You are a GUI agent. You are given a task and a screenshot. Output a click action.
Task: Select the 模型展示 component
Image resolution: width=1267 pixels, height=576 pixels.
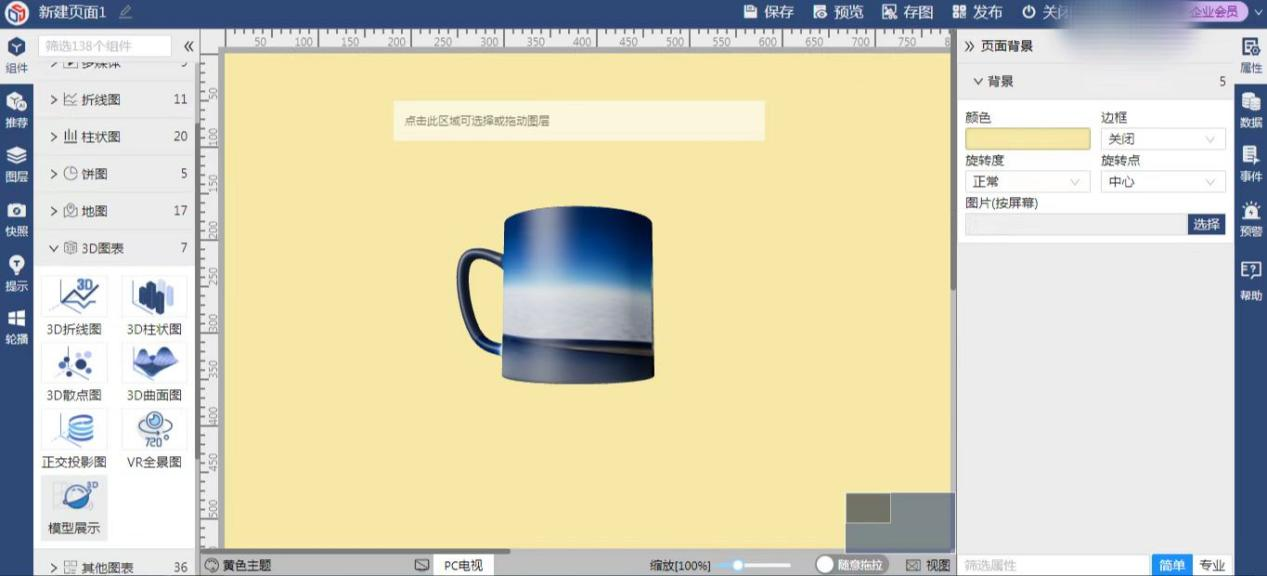coord(74,507)
